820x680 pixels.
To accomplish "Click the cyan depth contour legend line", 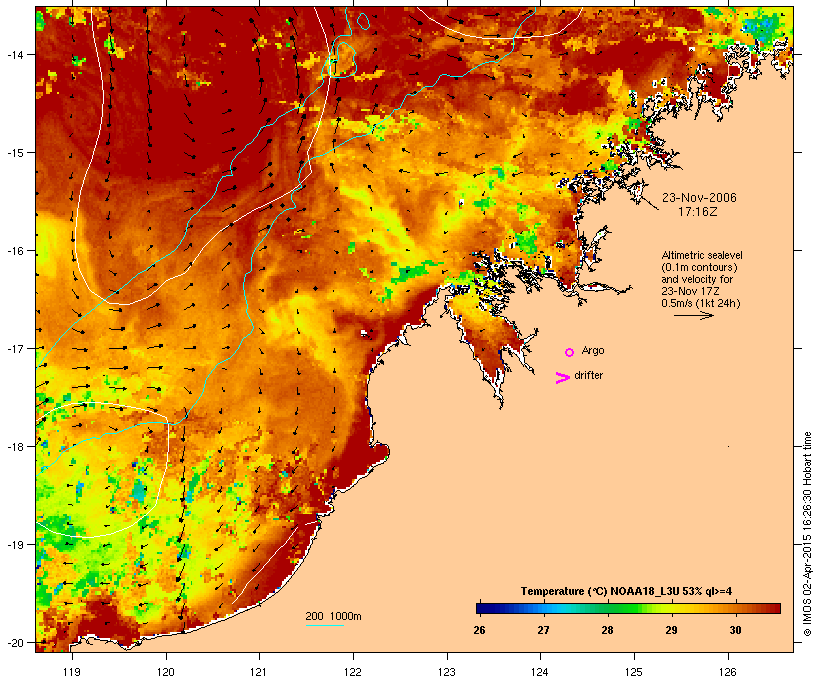I will [x=325, y=625].
